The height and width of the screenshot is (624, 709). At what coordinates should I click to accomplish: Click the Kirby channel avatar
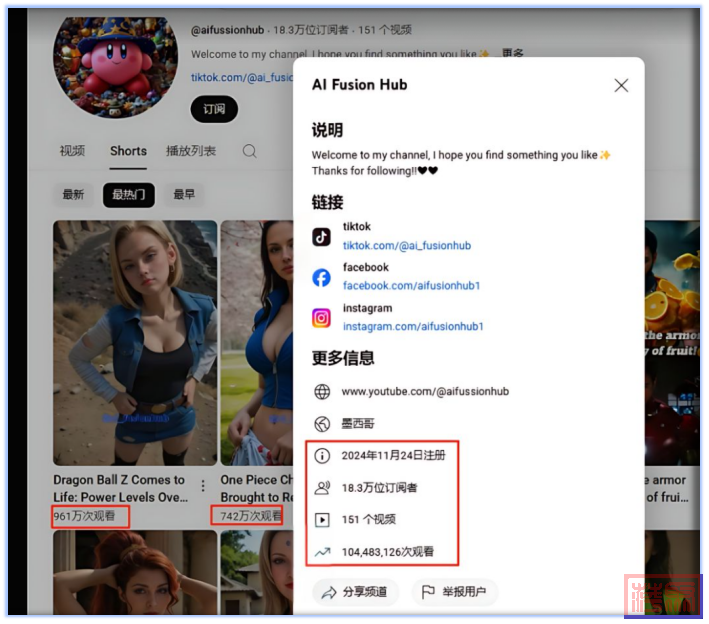115,67
